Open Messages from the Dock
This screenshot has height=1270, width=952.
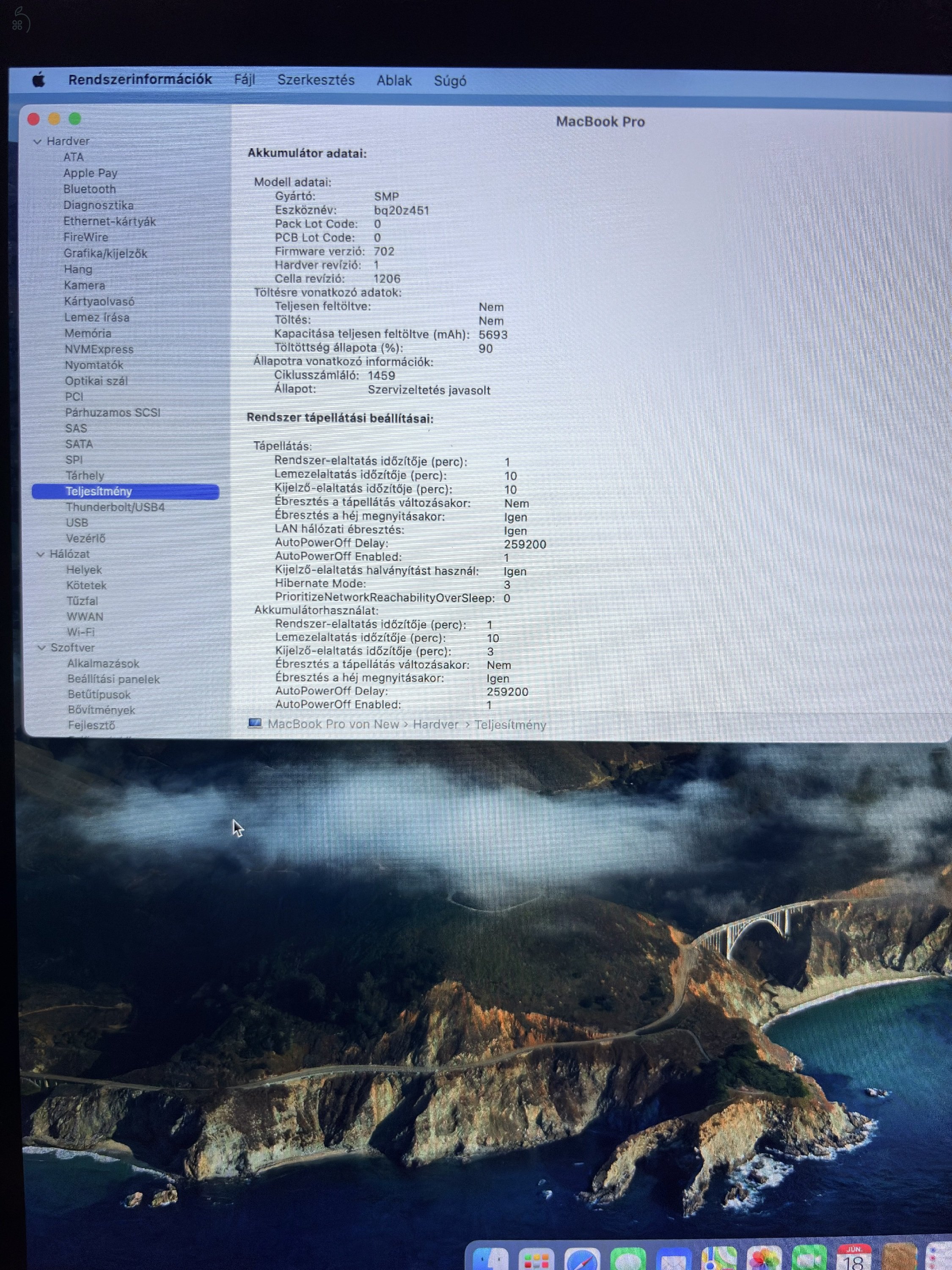[628, 1259]
